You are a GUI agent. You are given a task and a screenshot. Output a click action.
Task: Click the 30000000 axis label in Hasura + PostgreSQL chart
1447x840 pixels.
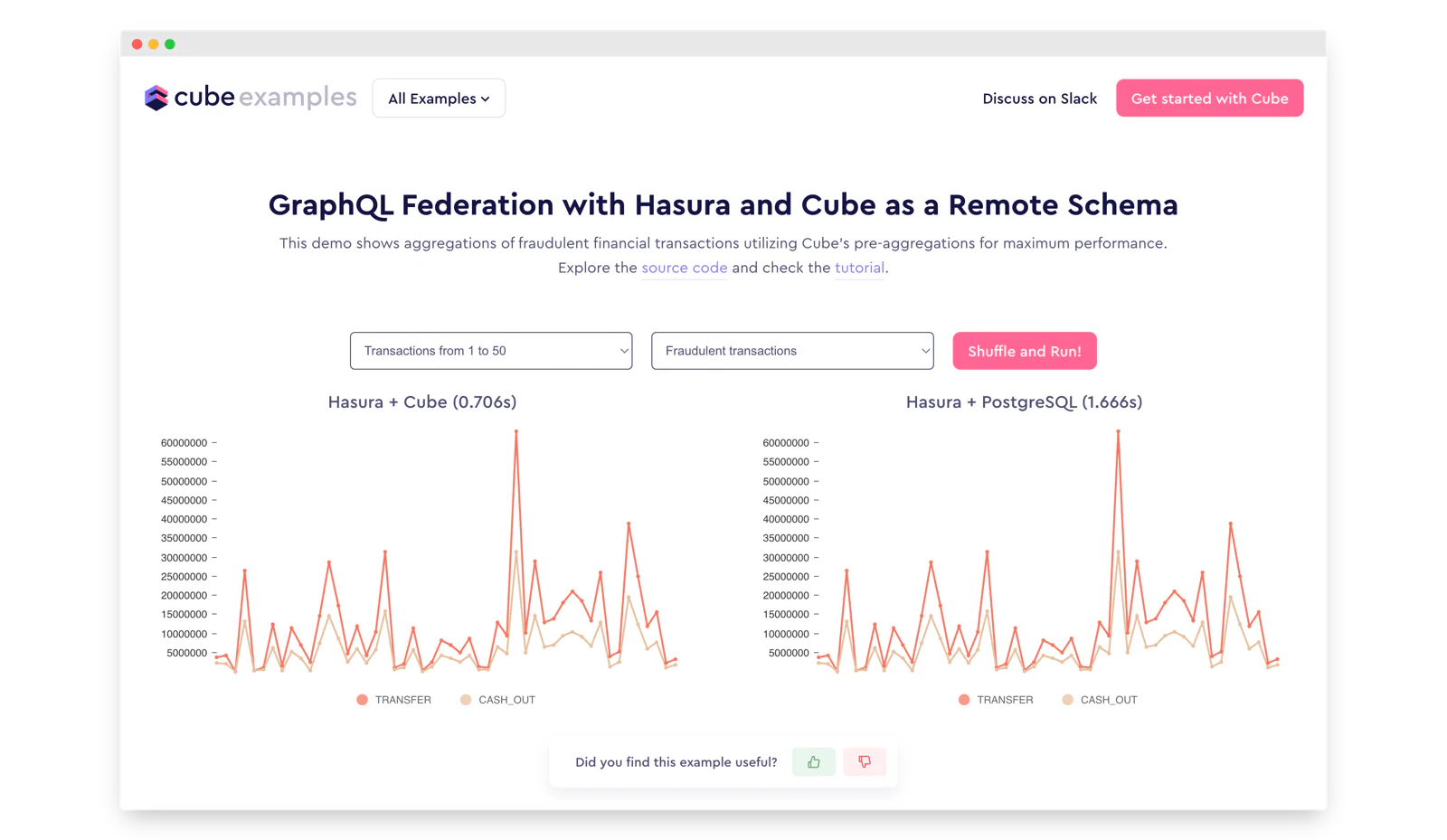(786, 558)
